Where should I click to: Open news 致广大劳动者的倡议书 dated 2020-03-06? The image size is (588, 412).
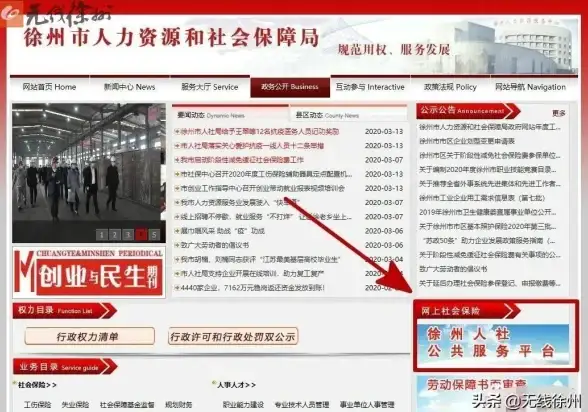click(x=215, y=246)
